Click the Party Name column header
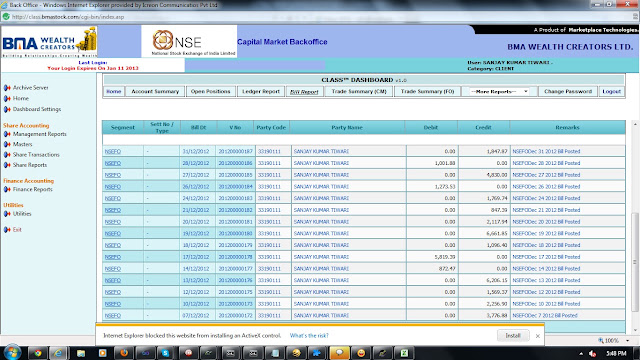This screenshot has height=360, width=640. (x=347, y=127)
